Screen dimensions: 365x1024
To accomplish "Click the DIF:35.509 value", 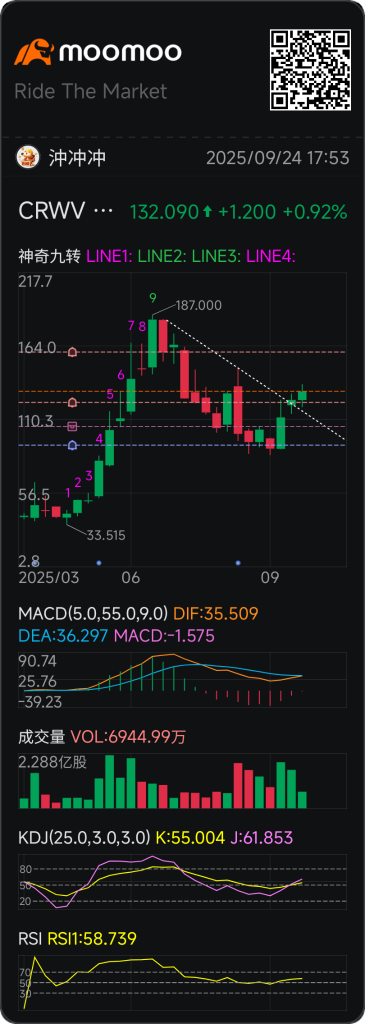I will (215, 613).
